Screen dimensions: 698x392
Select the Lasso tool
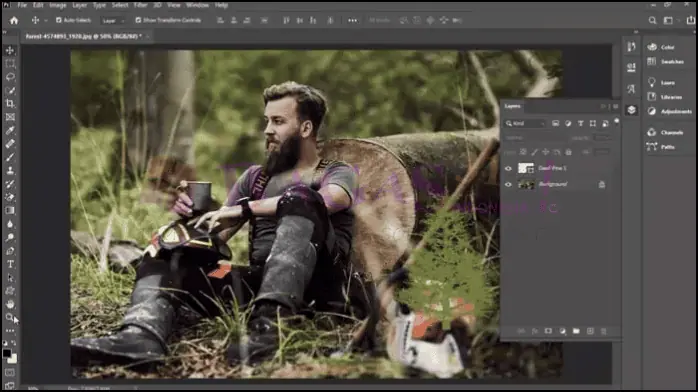tap(10, 77)
